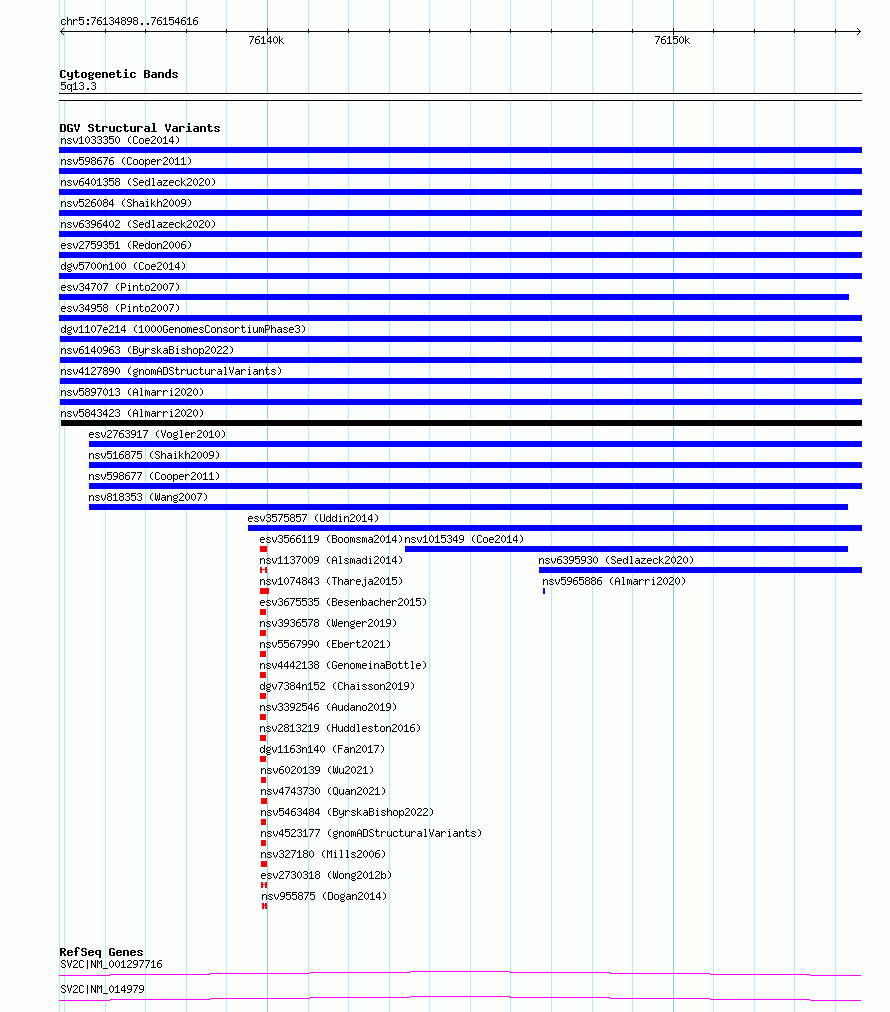Click the 5q13.3 cytogenetic band label
Viewport: 890px width, 1012px height.
(78, 86)
